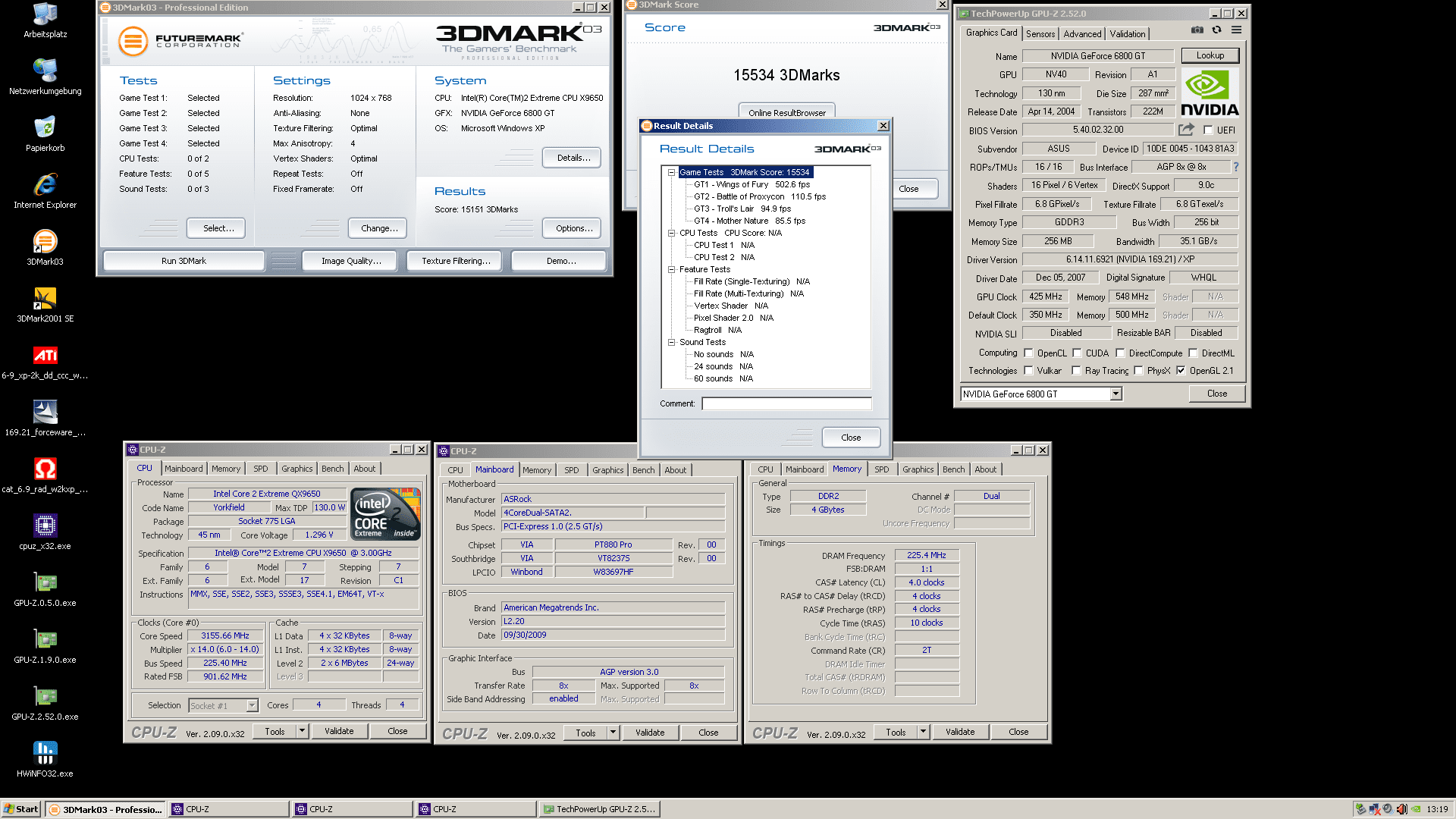Click the NVIDIA logo in GPU-Z
The image size is (1456, 819).
pyautogui.click(x=1210, y=93)
